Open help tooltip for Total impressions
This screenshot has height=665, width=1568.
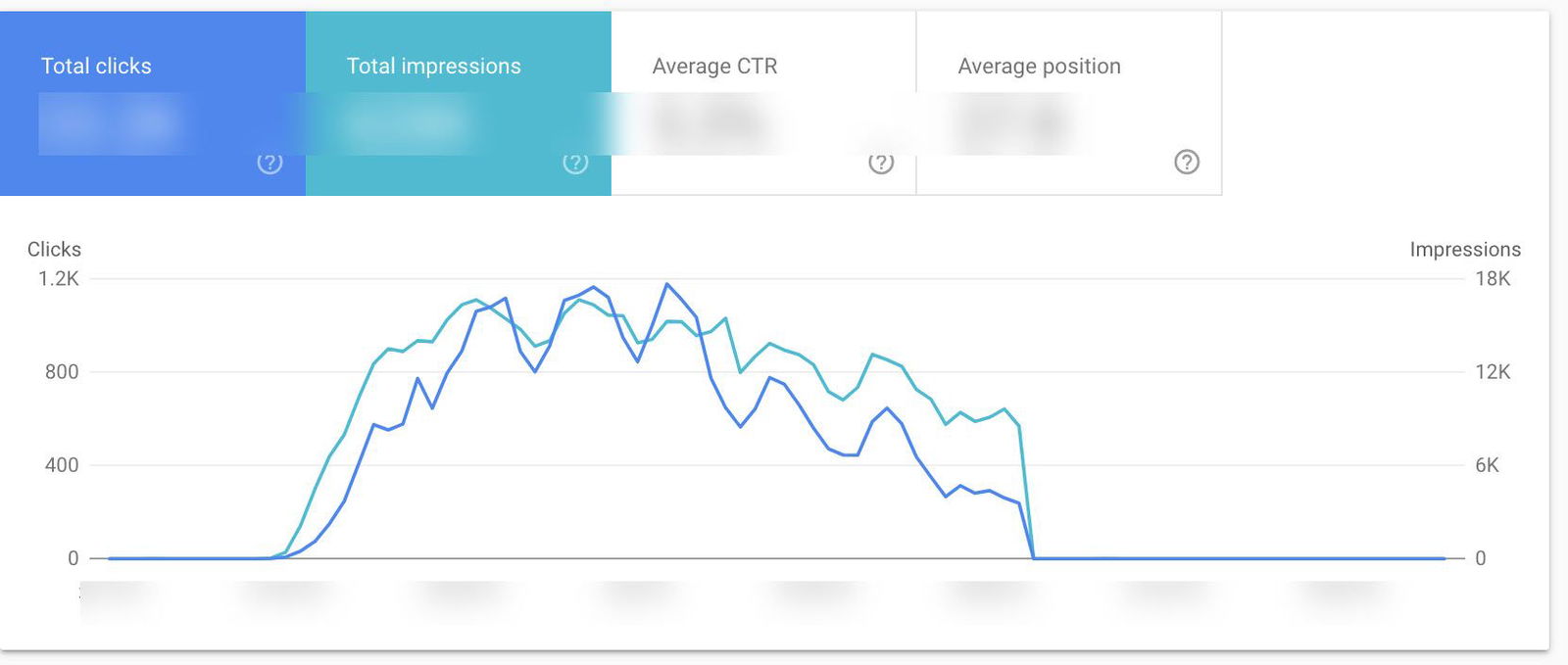pyautogui.click(x=575, y=163)
